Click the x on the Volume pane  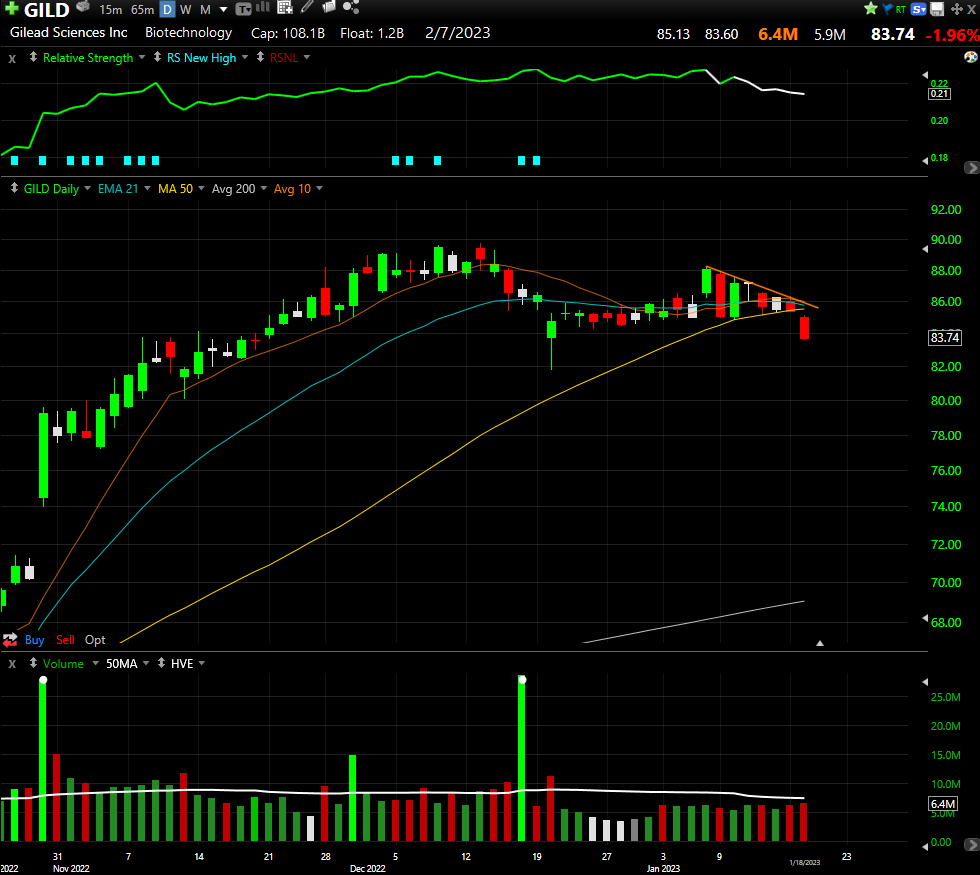click(12, 664)
